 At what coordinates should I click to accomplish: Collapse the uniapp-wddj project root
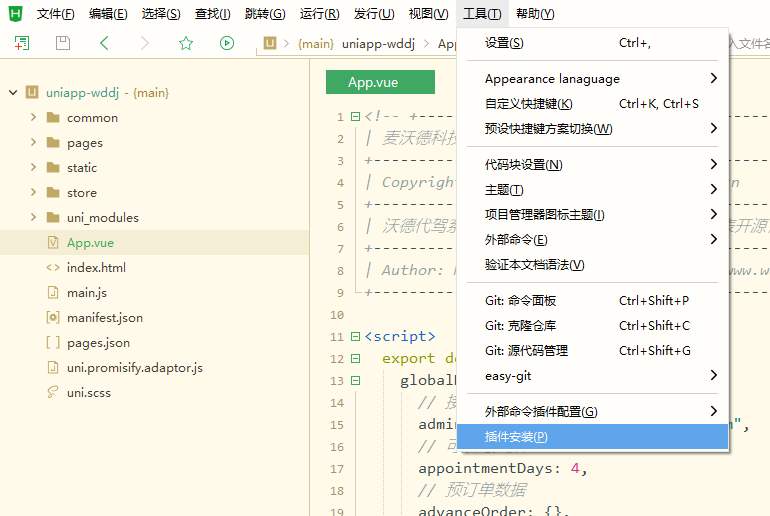tap(13, 92)
